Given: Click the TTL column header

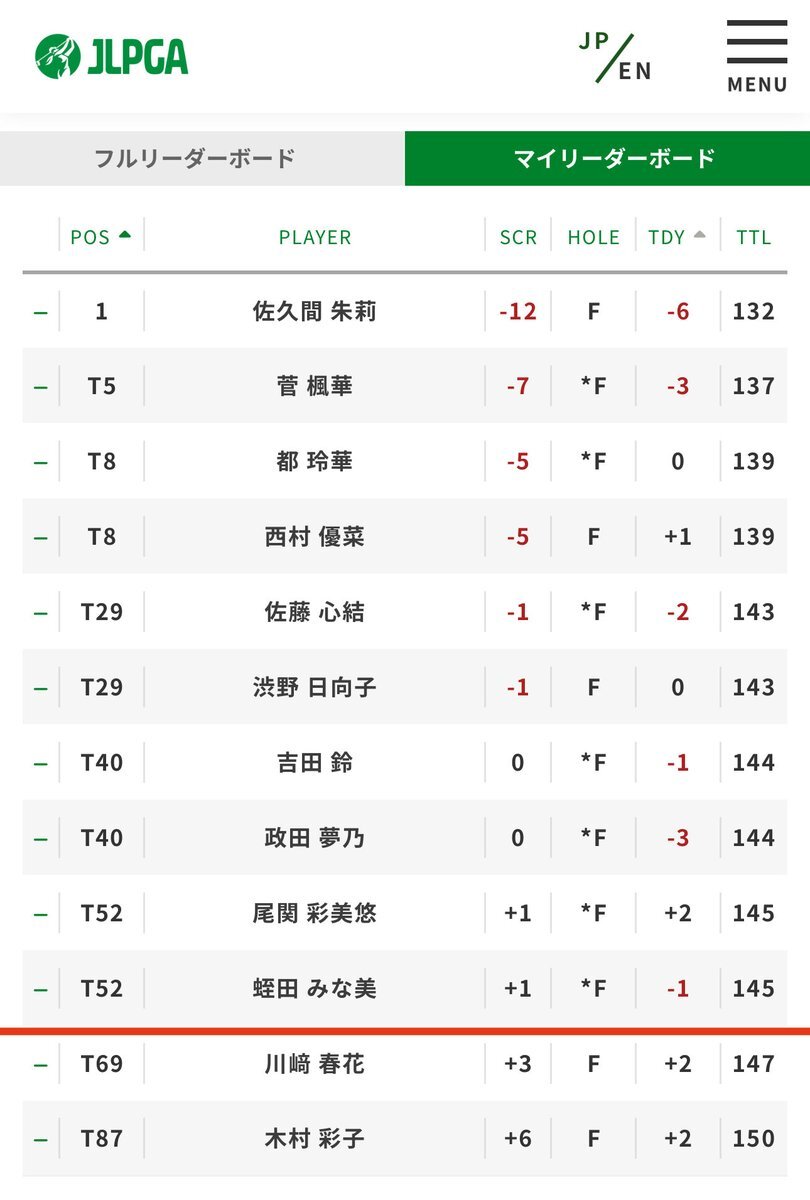Looking at the screenshot, I should (753, 237).
